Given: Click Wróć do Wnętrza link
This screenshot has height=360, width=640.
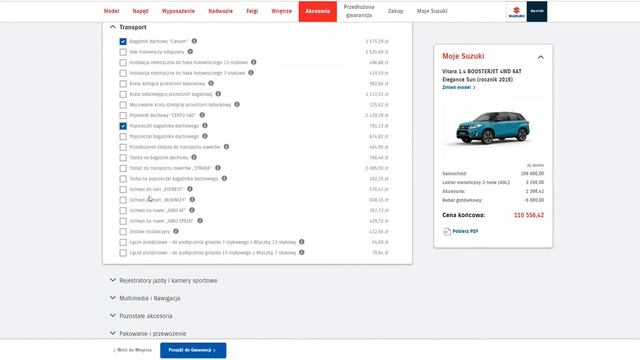Looking at the screenshot, I should [x=132, y=350].
